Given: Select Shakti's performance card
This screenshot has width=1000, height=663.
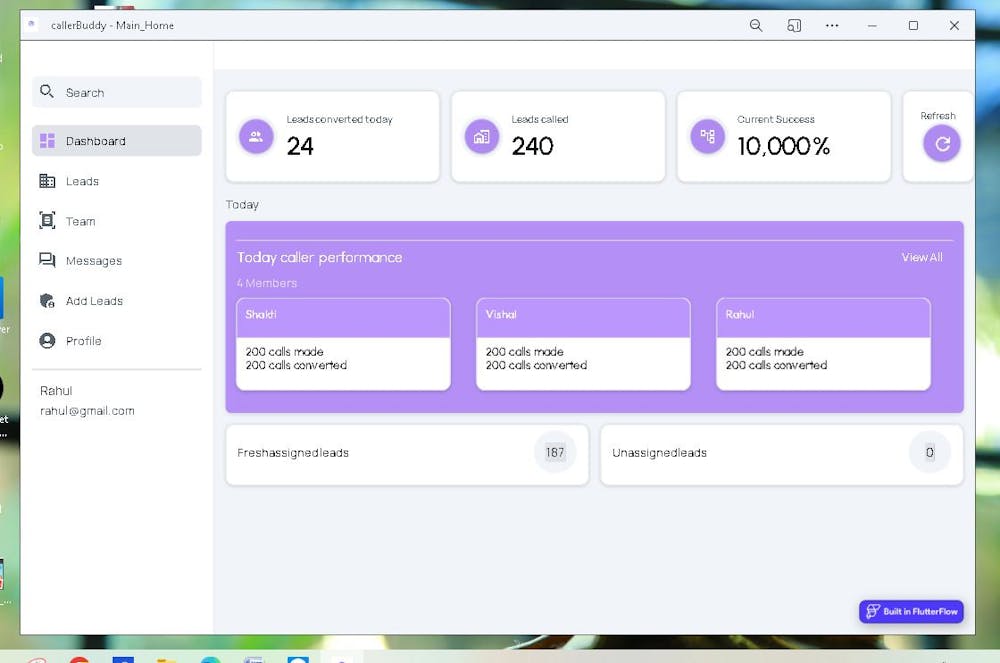Looking at the screenshot, I should point(343,344).
